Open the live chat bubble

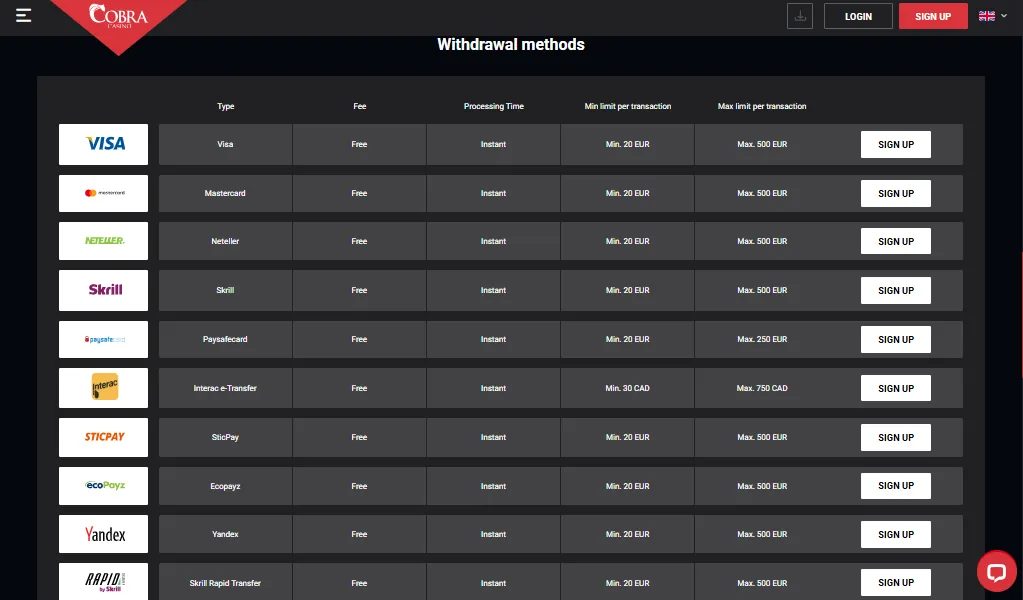pos(996,572)
